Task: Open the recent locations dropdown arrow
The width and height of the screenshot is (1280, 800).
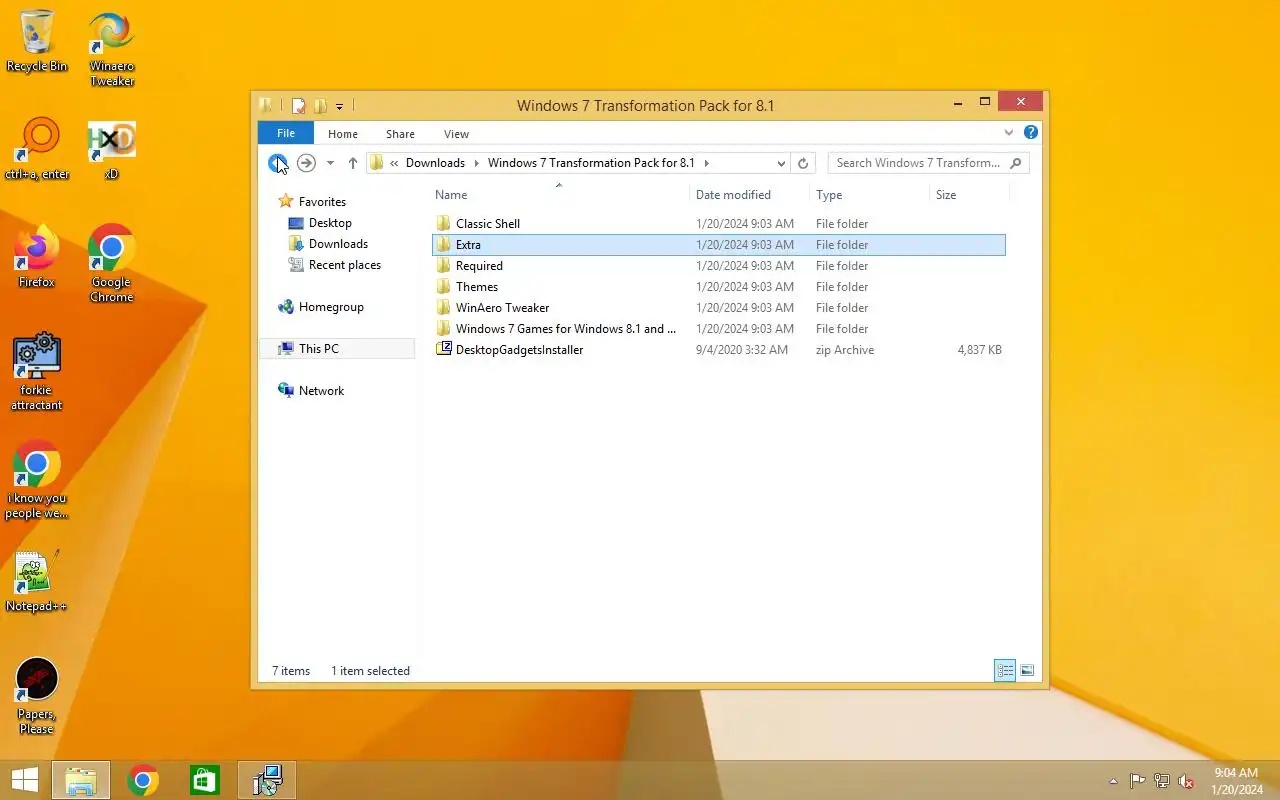Action: click(x=330, y=163)
